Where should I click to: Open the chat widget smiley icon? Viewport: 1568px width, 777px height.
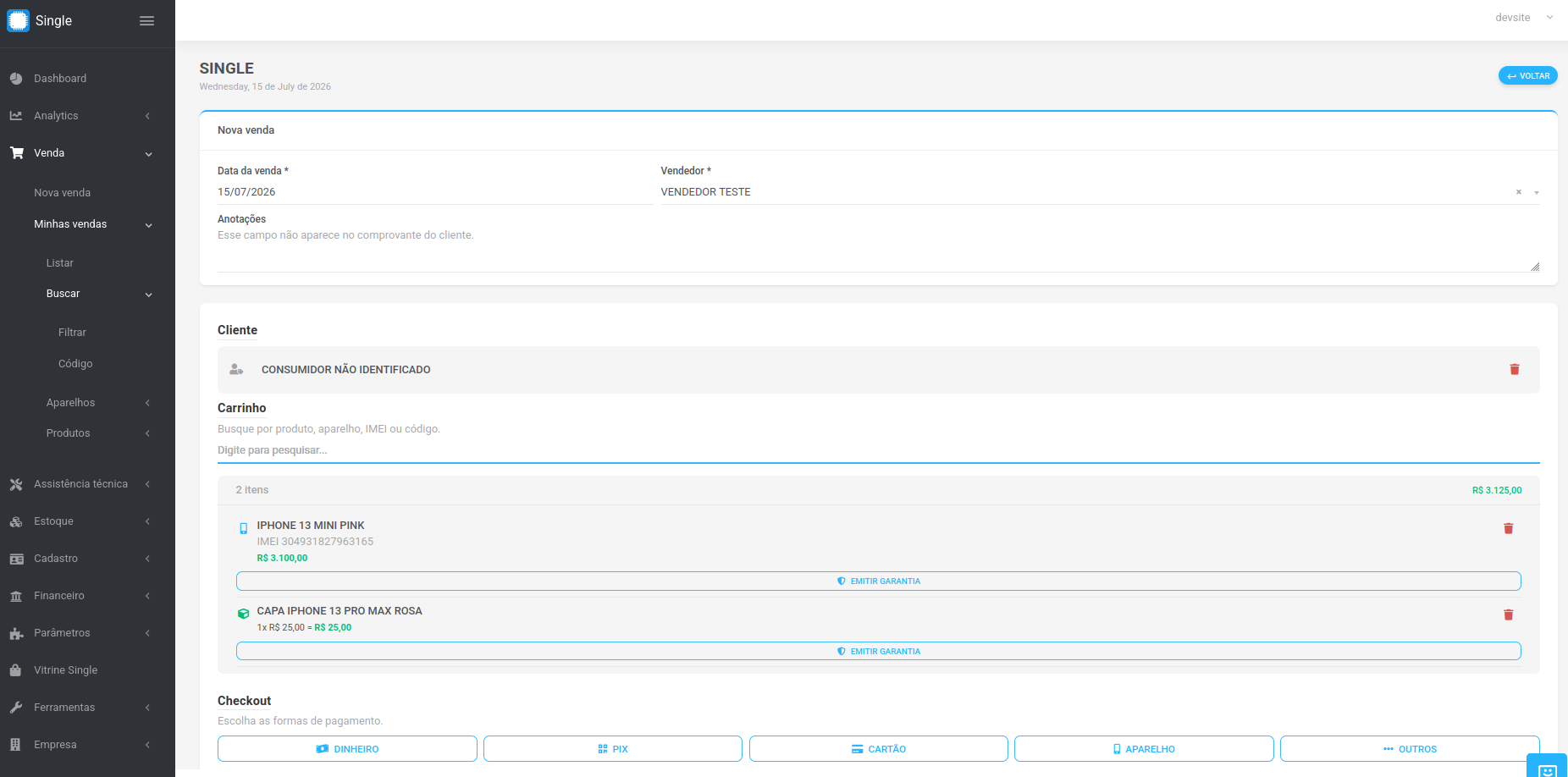point(1548,769)
